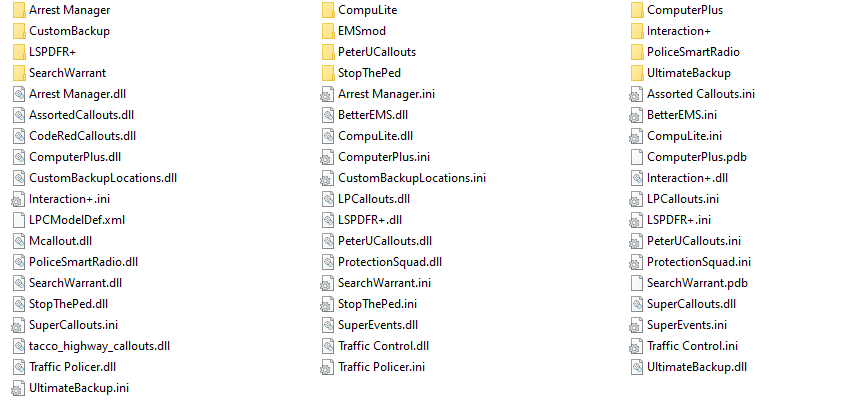Viewport: 853px width, 417px height.
Task: Select the UltimateBackup folder icon
Action: [637, 73]
